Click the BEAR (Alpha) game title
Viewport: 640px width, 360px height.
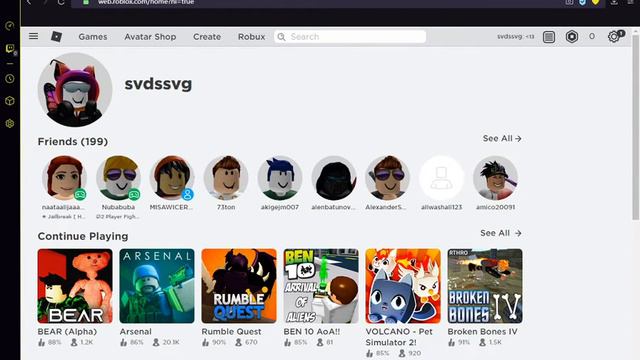point(67,331)
